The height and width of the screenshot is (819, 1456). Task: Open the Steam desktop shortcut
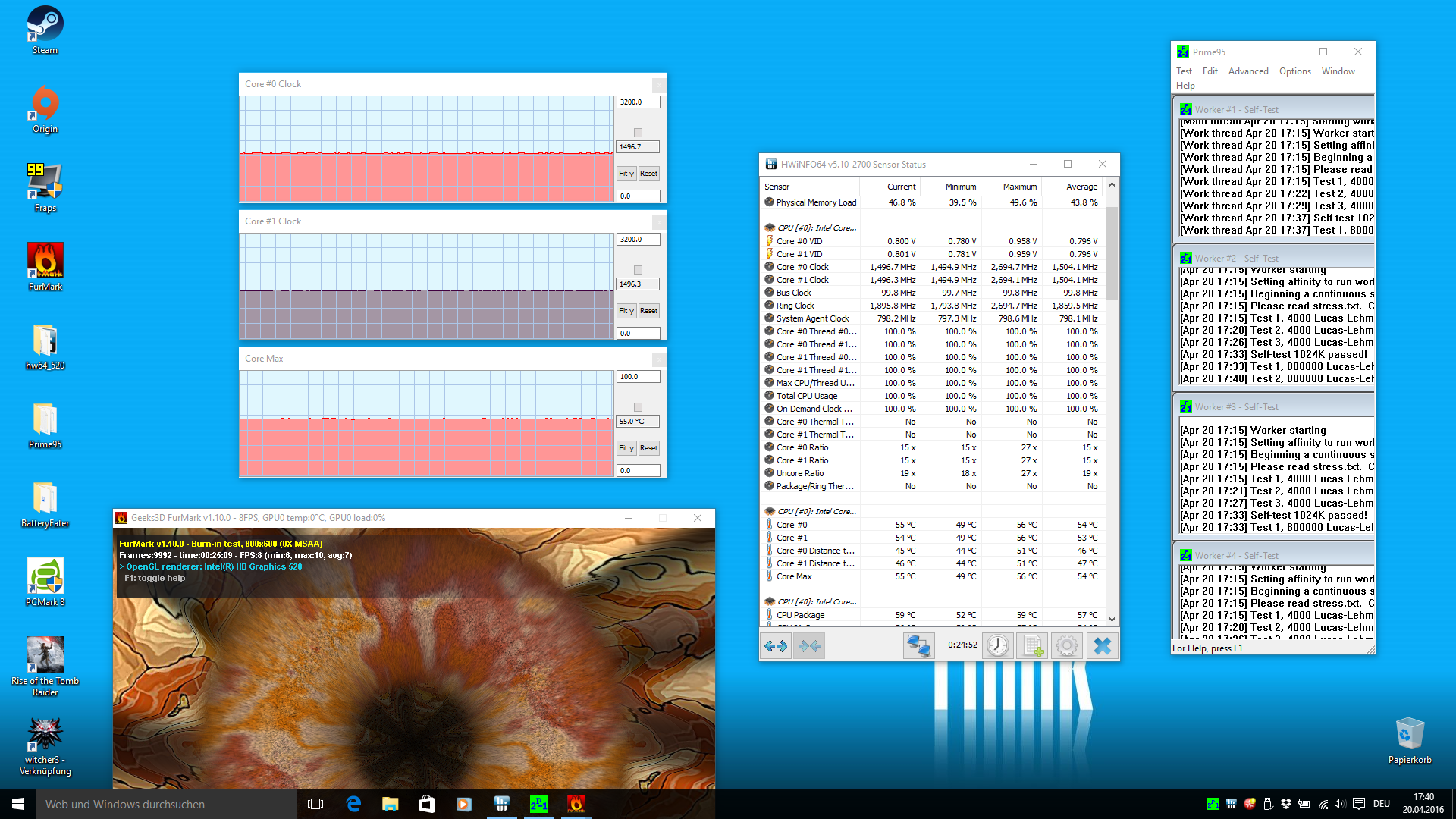pos(45,30)
